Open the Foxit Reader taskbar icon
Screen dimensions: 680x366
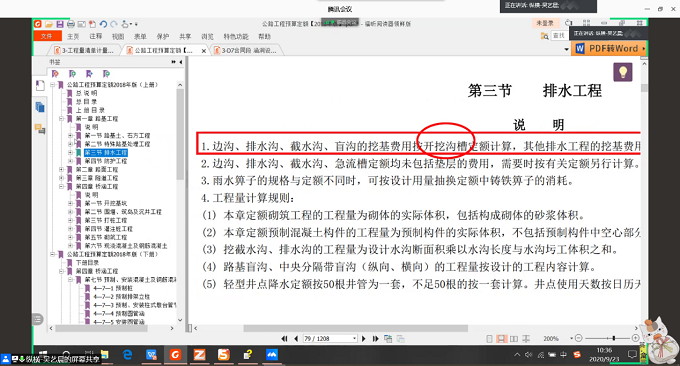(175, 355)
